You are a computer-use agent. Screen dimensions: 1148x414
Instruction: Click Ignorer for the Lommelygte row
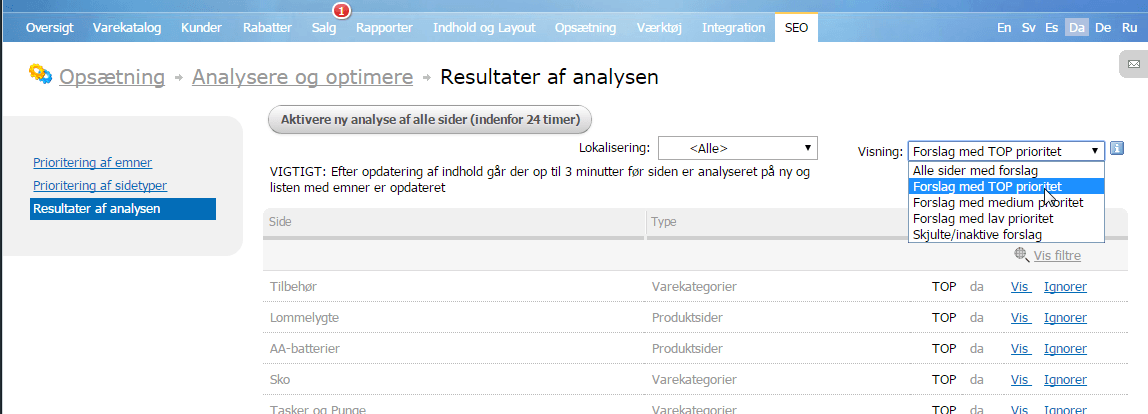tap(1065, 318)
